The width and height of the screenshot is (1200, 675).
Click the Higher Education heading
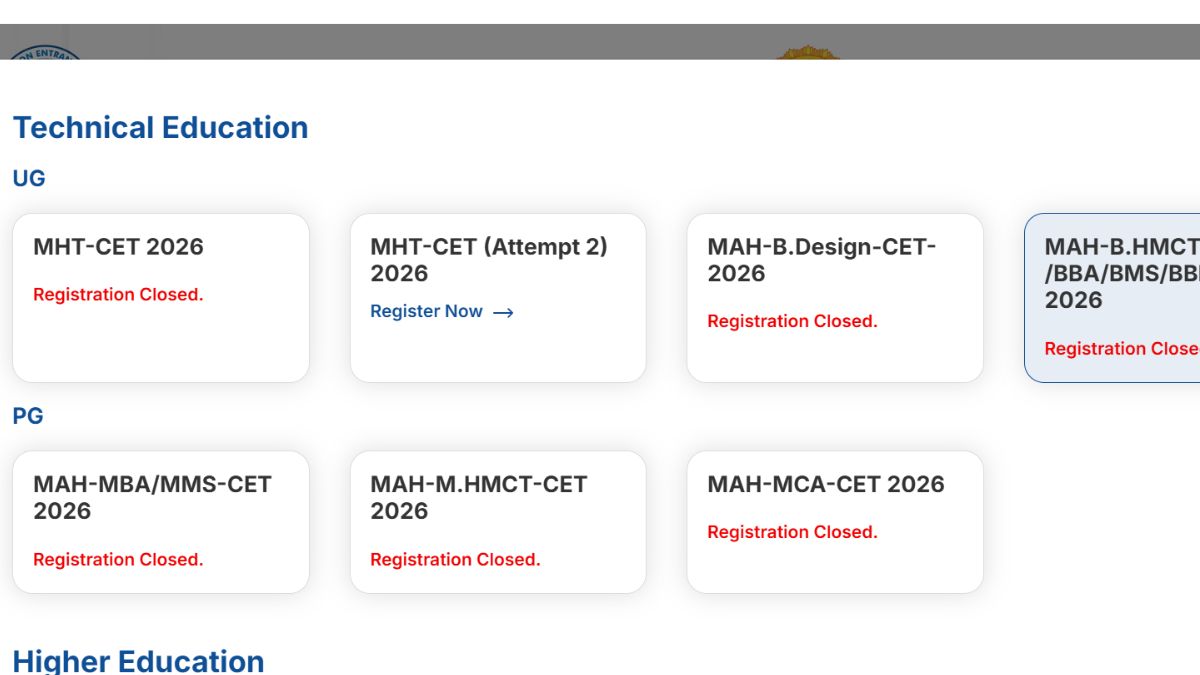(138, 661)
